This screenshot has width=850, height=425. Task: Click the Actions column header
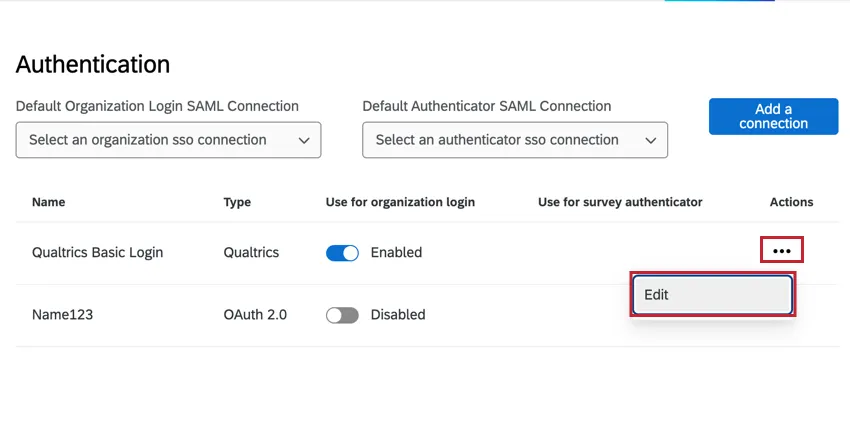point(791,202)
